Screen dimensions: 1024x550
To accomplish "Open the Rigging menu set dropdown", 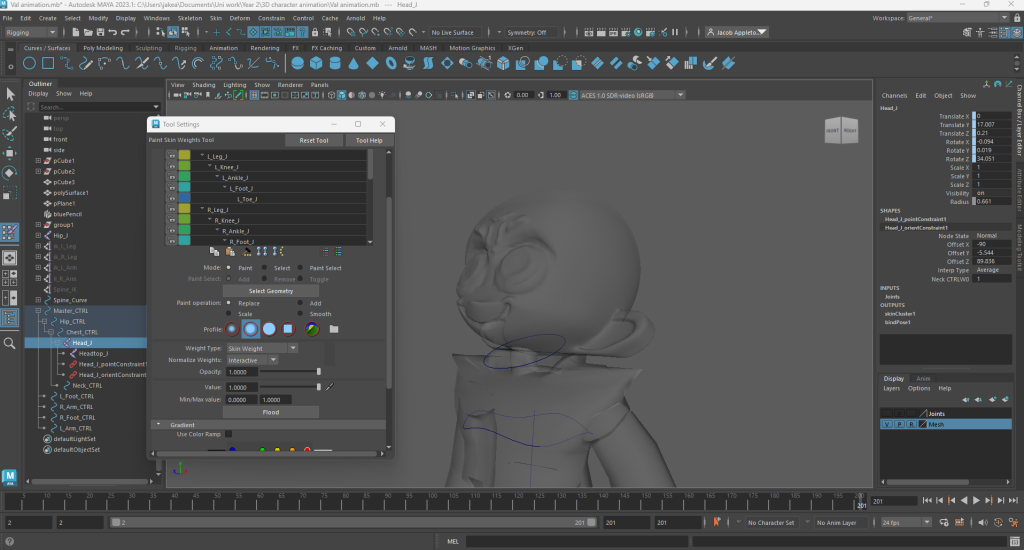I will point(32,32).
